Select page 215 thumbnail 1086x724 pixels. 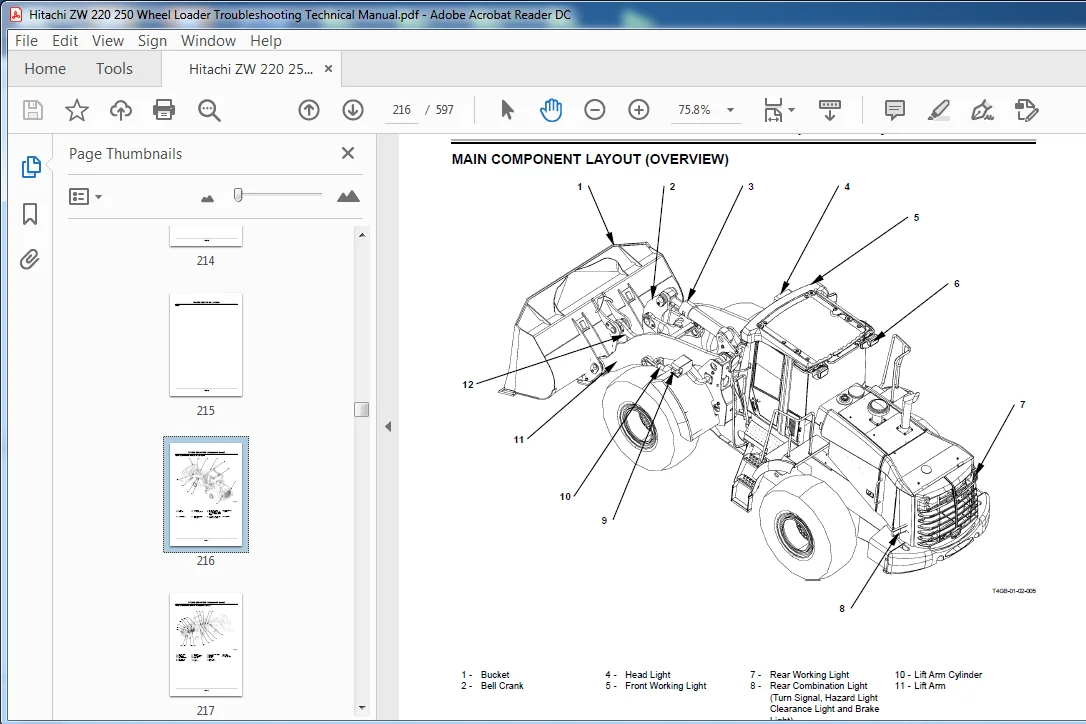206,345
